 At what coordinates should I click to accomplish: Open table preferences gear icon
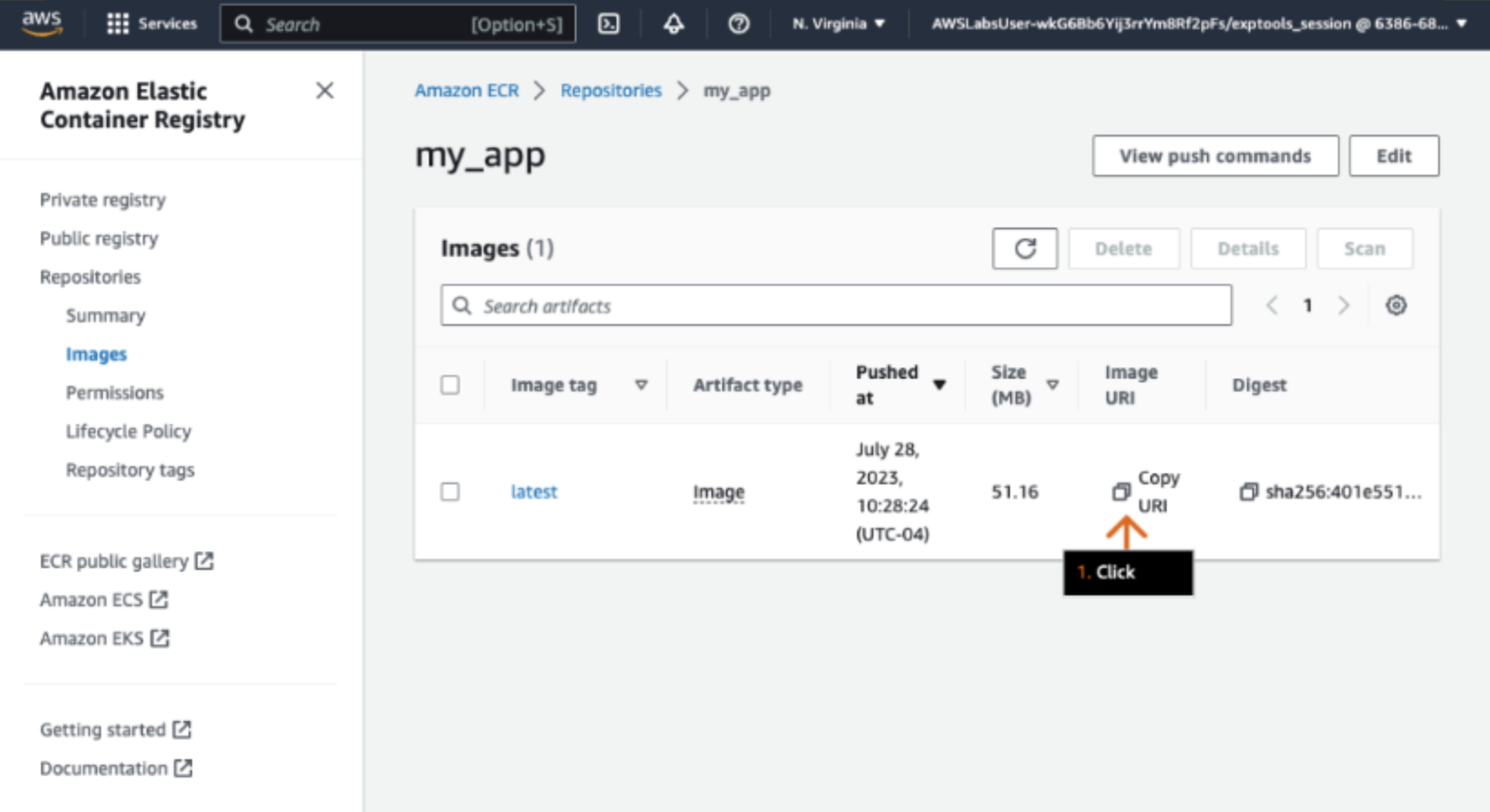1395,305
